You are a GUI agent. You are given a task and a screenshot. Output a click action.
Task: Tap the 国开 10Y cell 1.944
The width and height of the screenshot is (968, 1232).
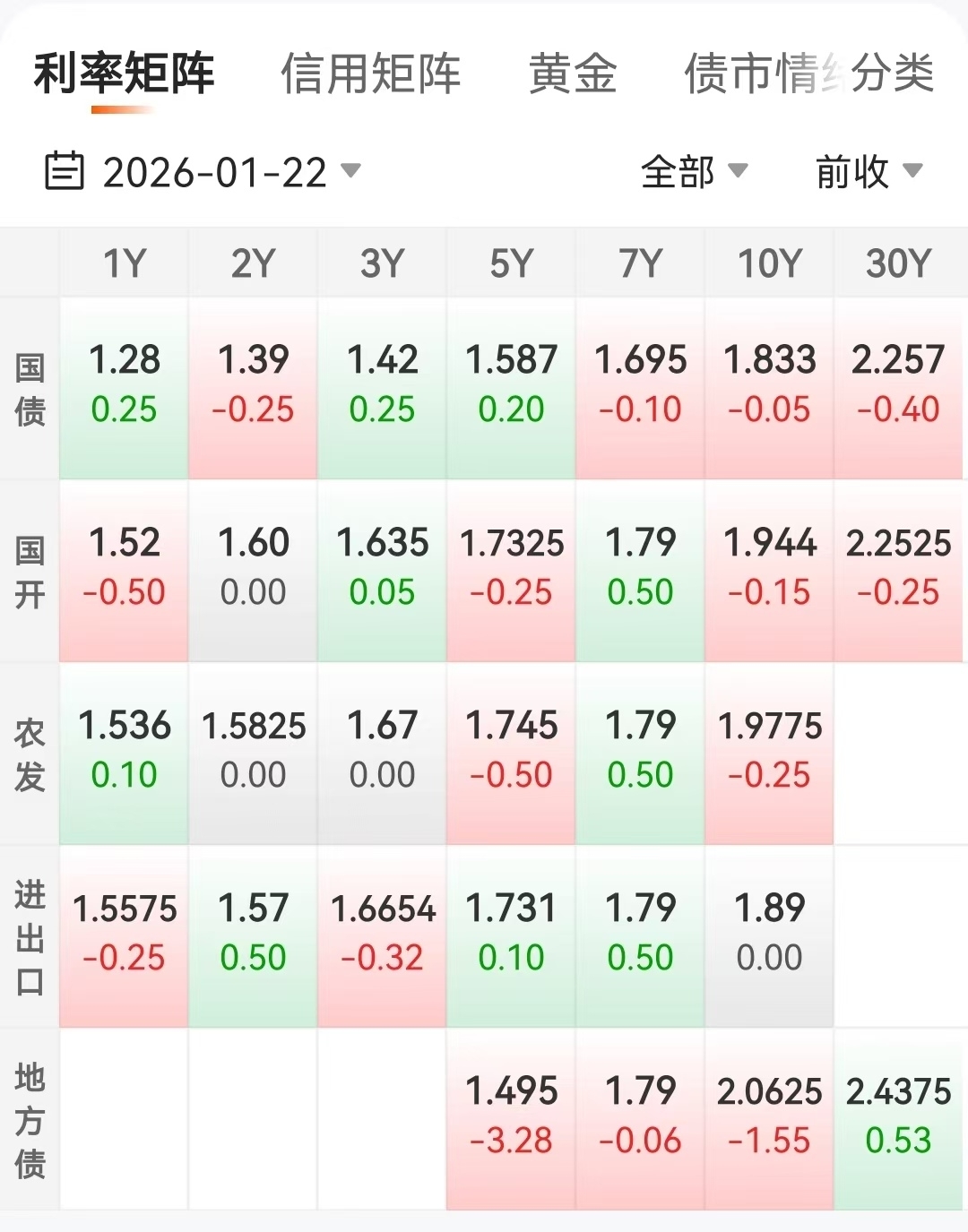pos(769,568)
